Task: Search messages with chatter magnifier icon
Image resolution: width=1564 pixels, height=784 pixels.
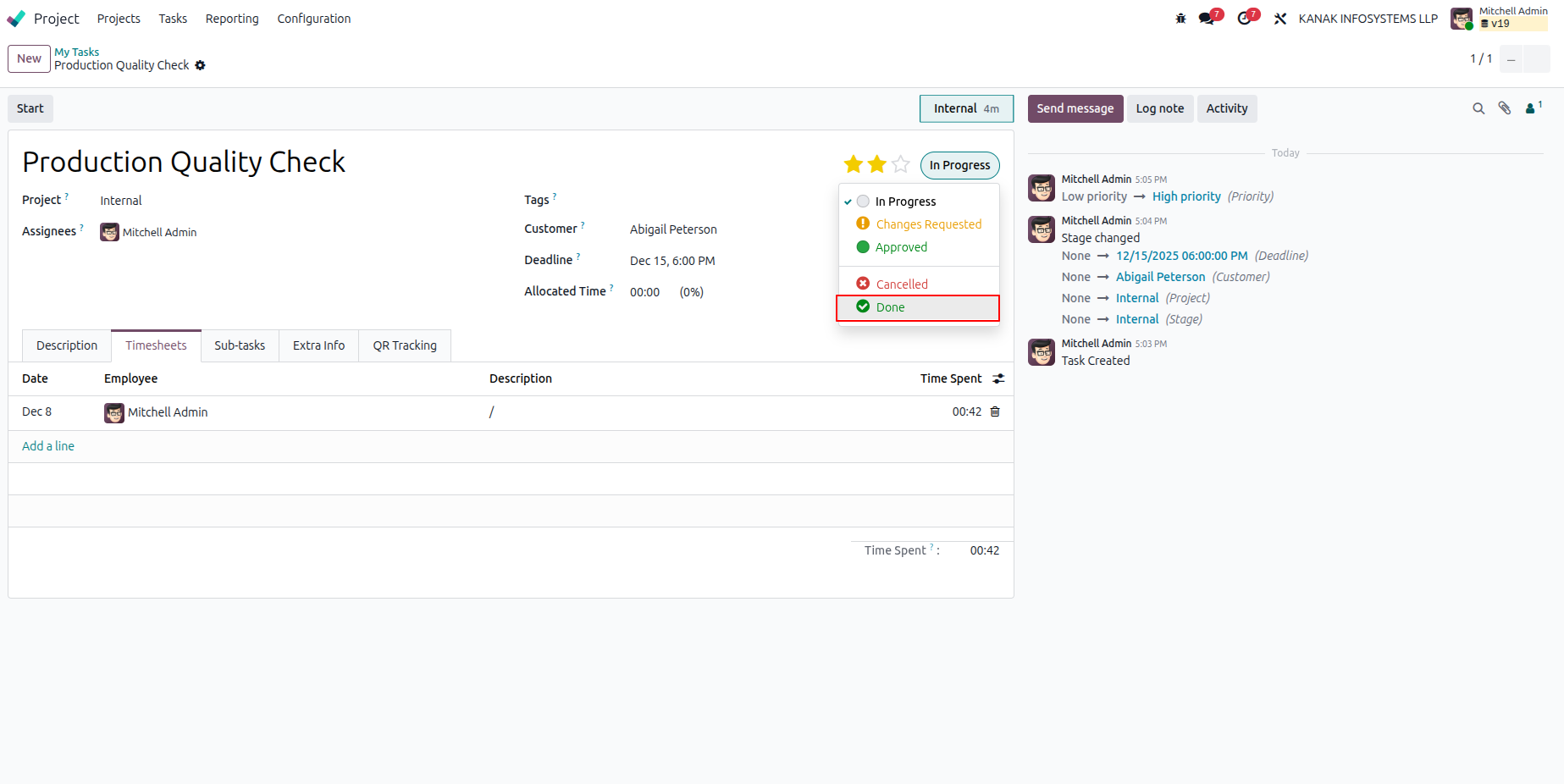Action: [x=1478, y=108]
